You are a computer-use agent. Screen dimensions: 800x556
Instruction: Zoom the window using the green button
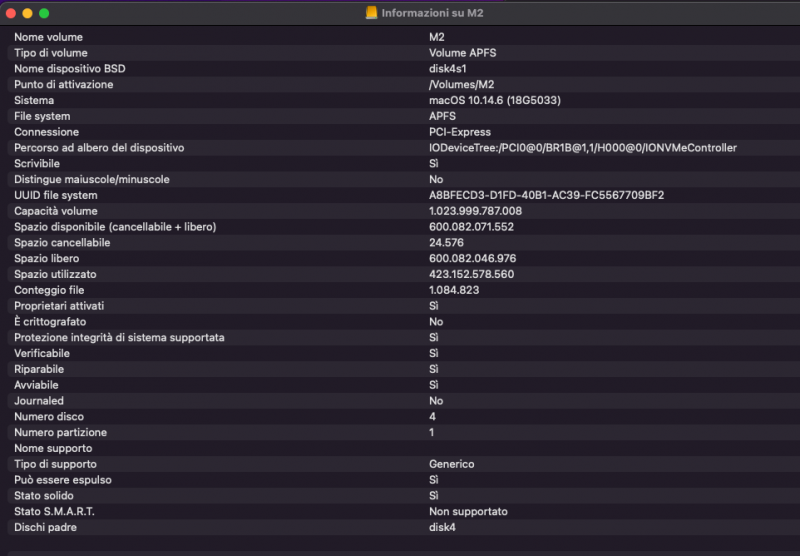(x=44, y=13)
